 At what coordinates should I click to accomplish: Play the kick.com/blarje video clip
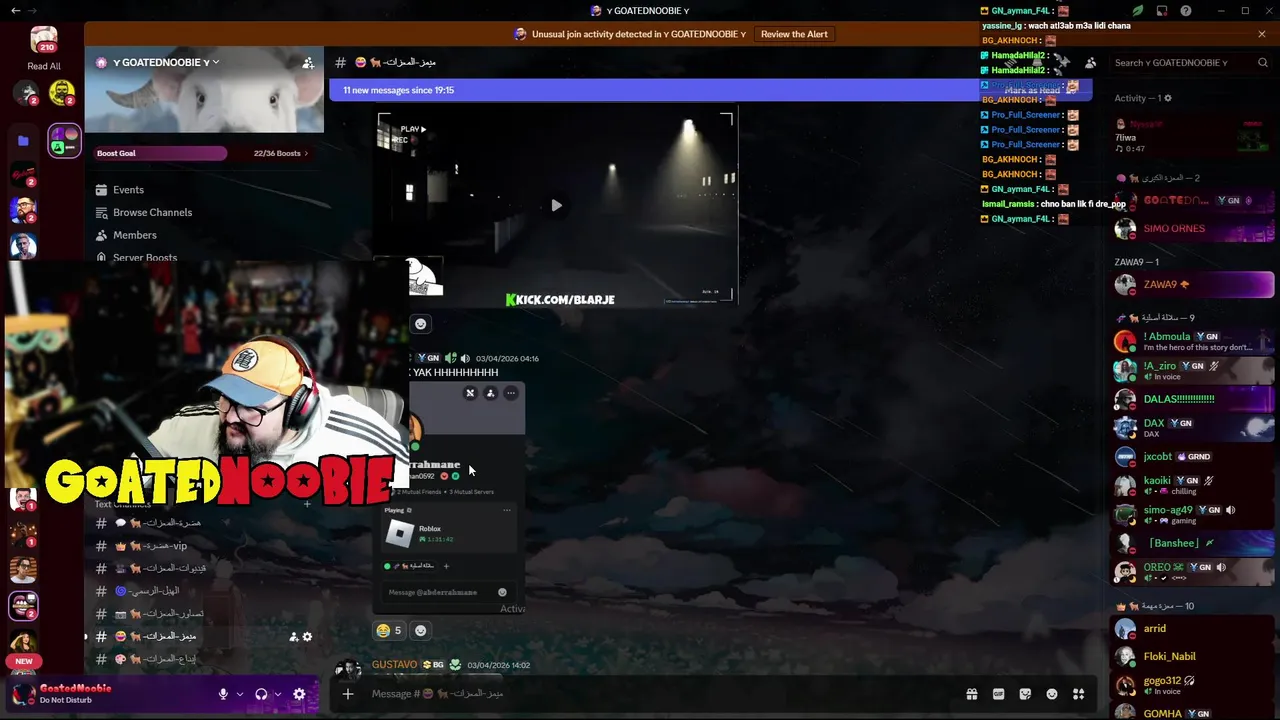[556, 205]
